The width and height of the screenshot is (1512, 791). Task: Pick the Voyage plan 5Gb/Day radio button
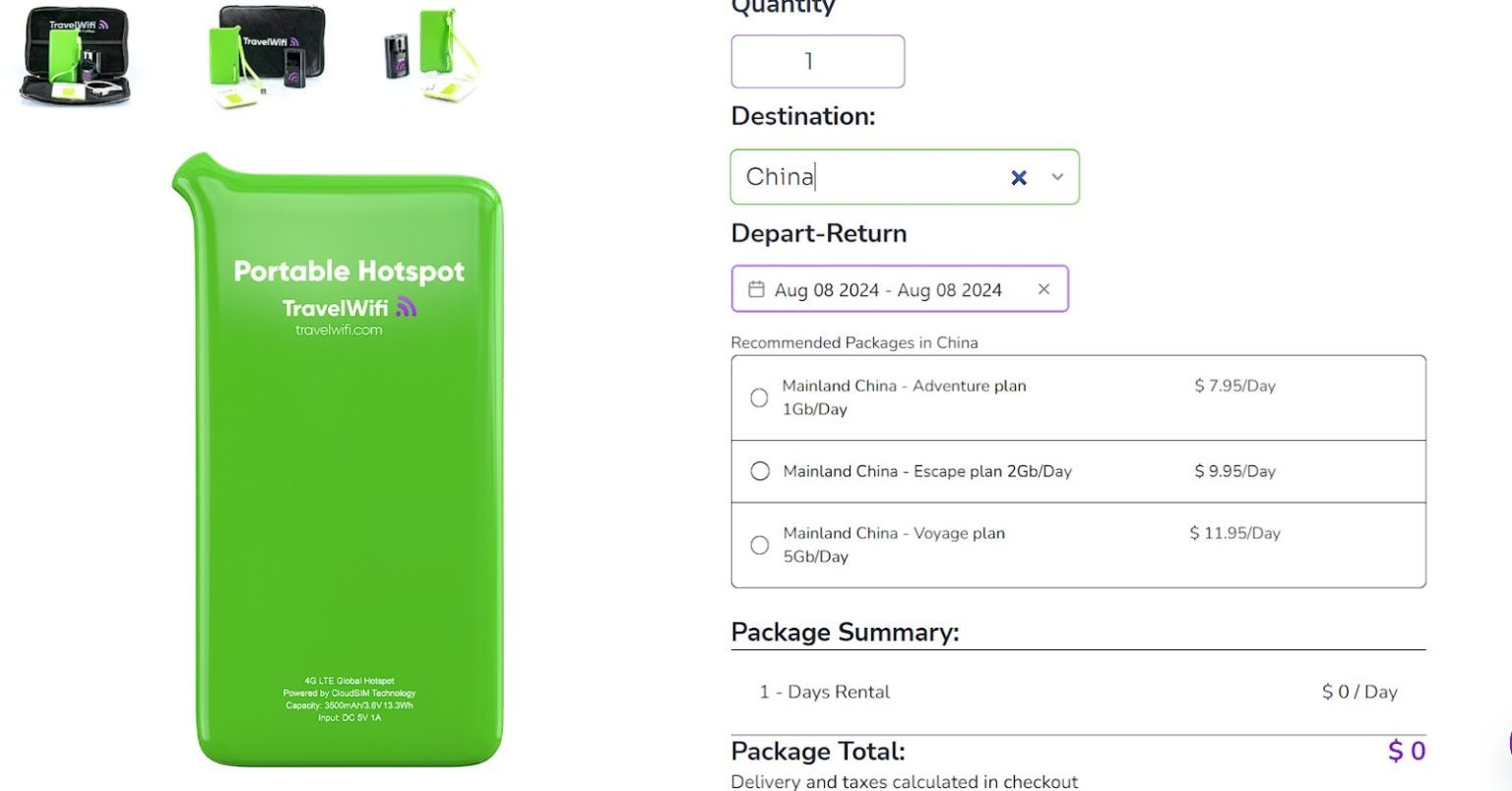point(758,544)
